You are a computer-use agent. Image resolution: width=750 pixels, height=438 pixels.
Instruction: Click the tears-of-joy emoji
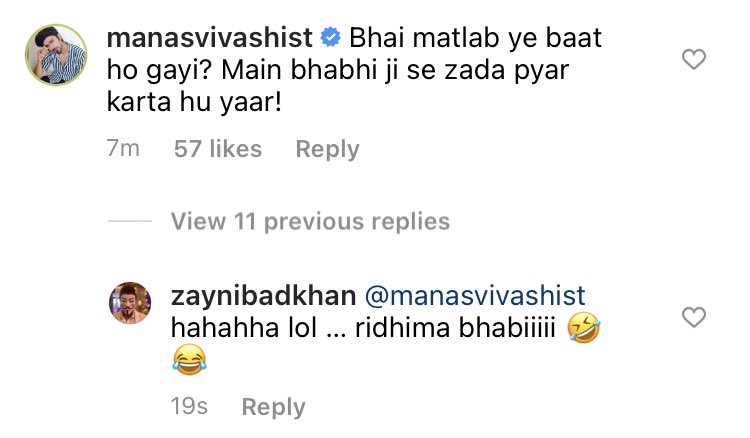click(189, 360)
